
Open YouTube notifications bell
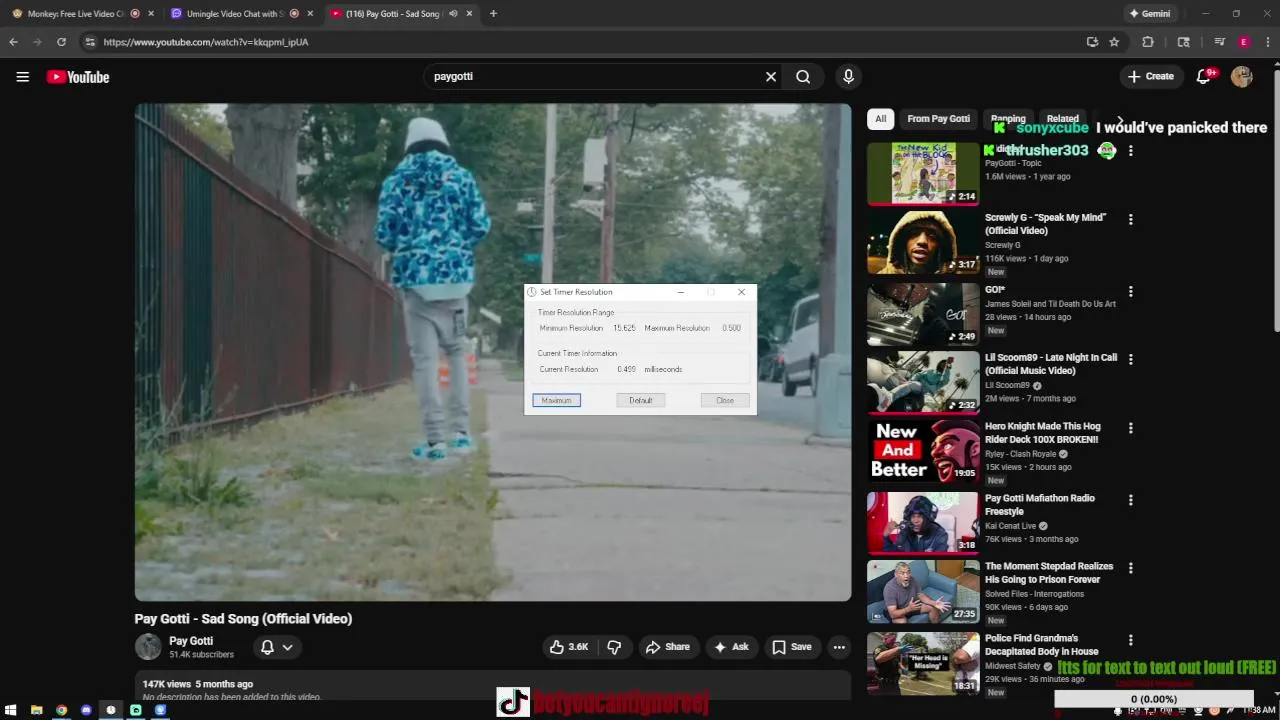tap(1205, 76)
